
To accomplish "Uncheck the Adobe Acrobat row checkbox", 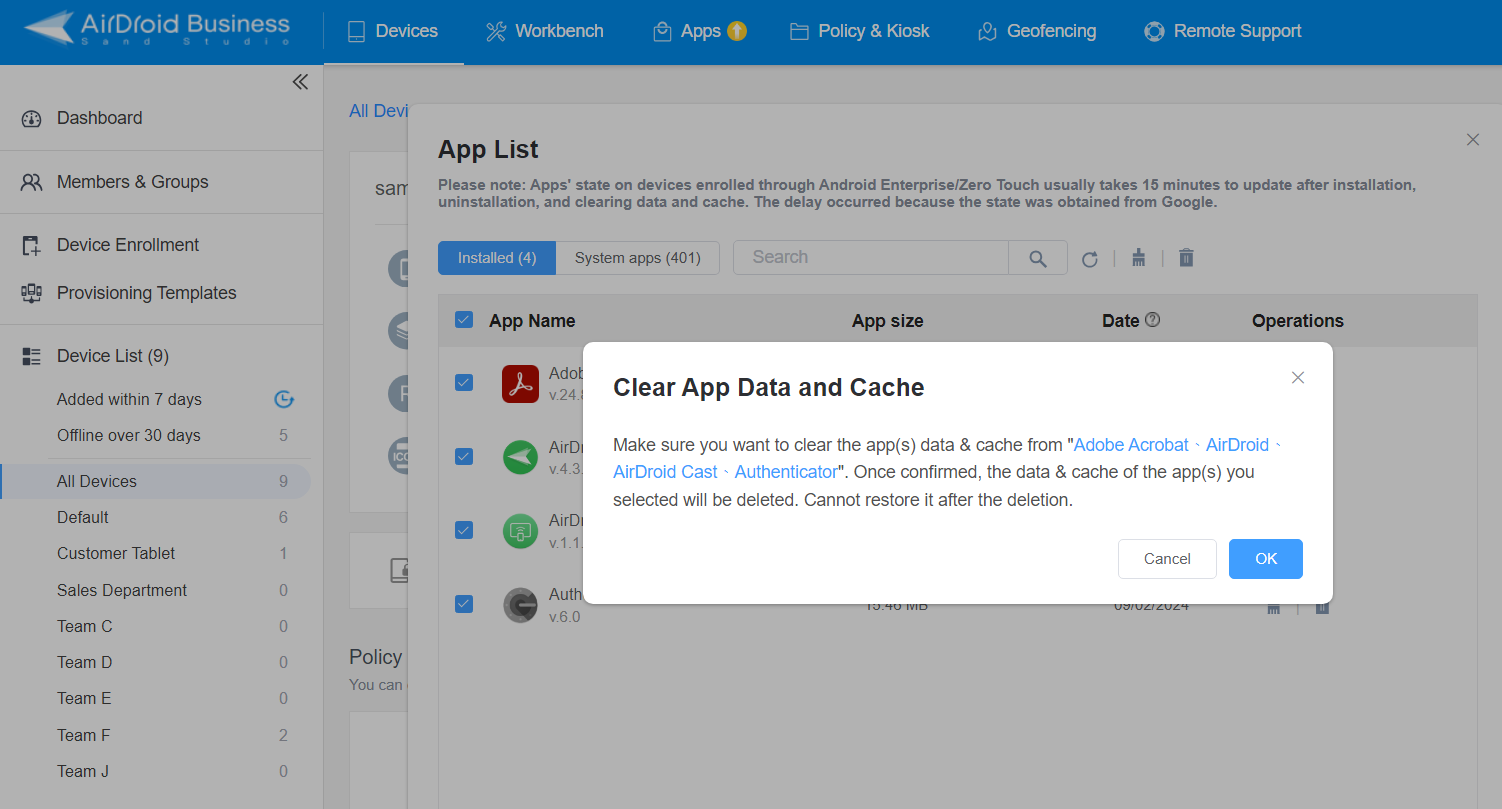I will pyautogui.click(x=464, y=382).
